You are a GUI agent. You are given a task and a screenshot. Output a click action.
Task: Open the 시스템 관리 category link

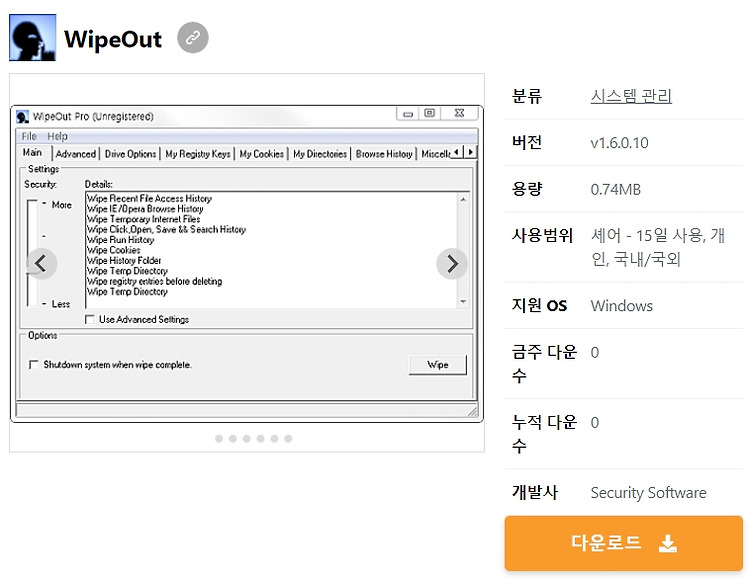pyautogui.click(x=631, y=96)
